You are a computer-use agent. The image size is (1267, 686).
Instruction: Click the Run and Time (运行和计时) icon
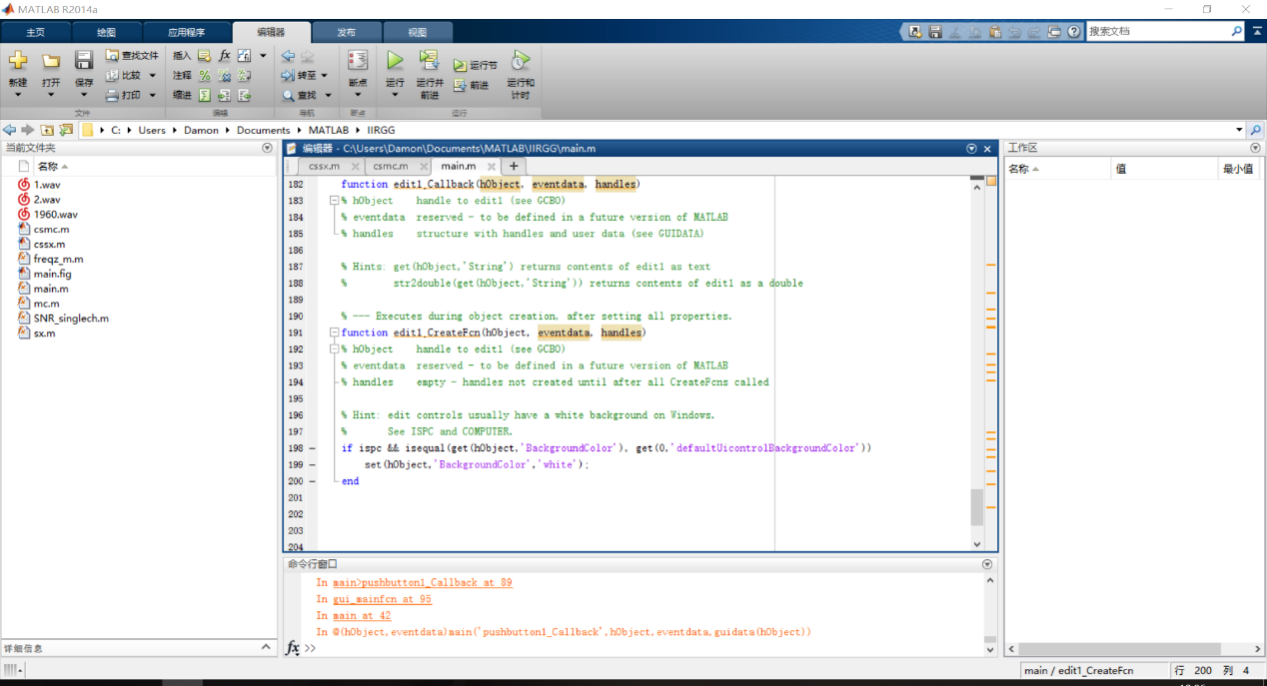(x=520, y=61)
